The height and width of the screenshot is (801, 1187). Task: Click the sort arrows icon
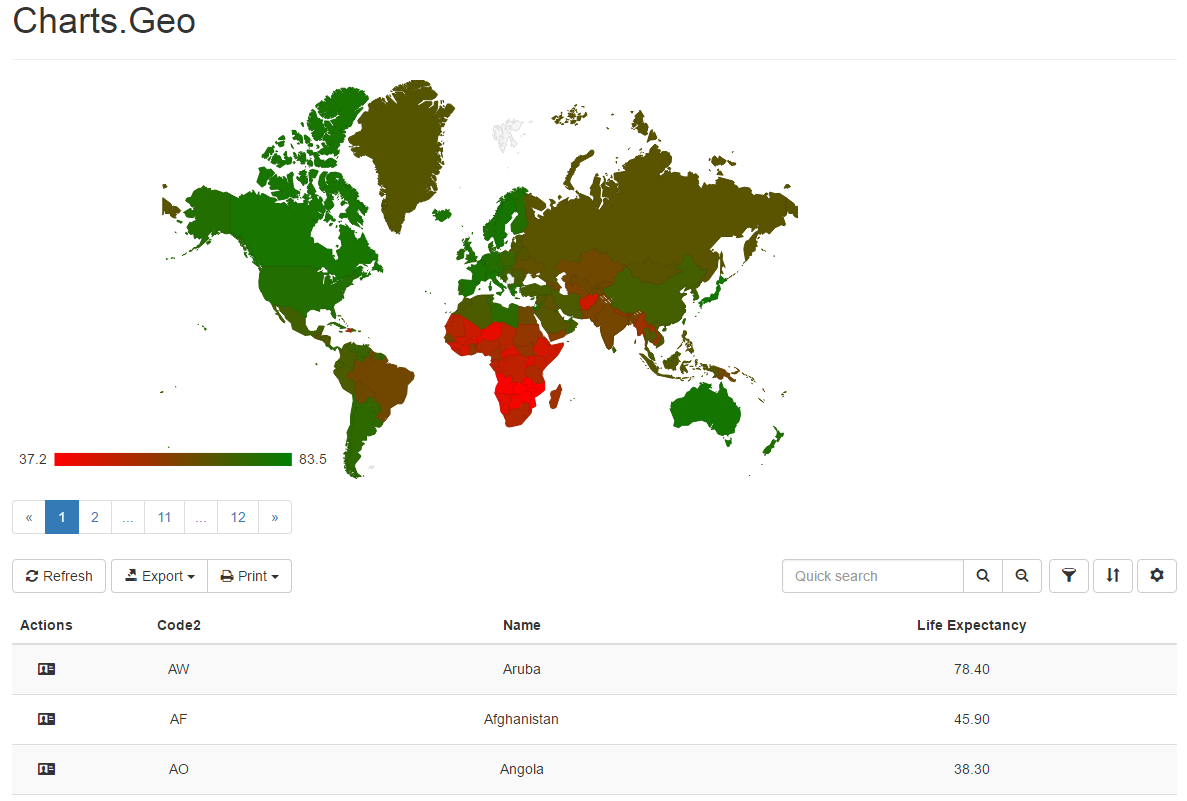point(1112,576)
